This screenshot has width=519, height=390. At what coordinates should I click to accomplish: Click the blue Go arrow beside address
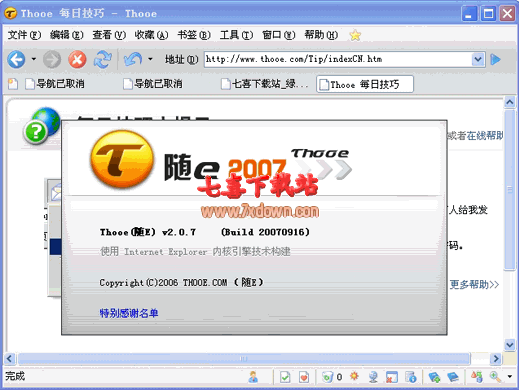tap(496, 60)
